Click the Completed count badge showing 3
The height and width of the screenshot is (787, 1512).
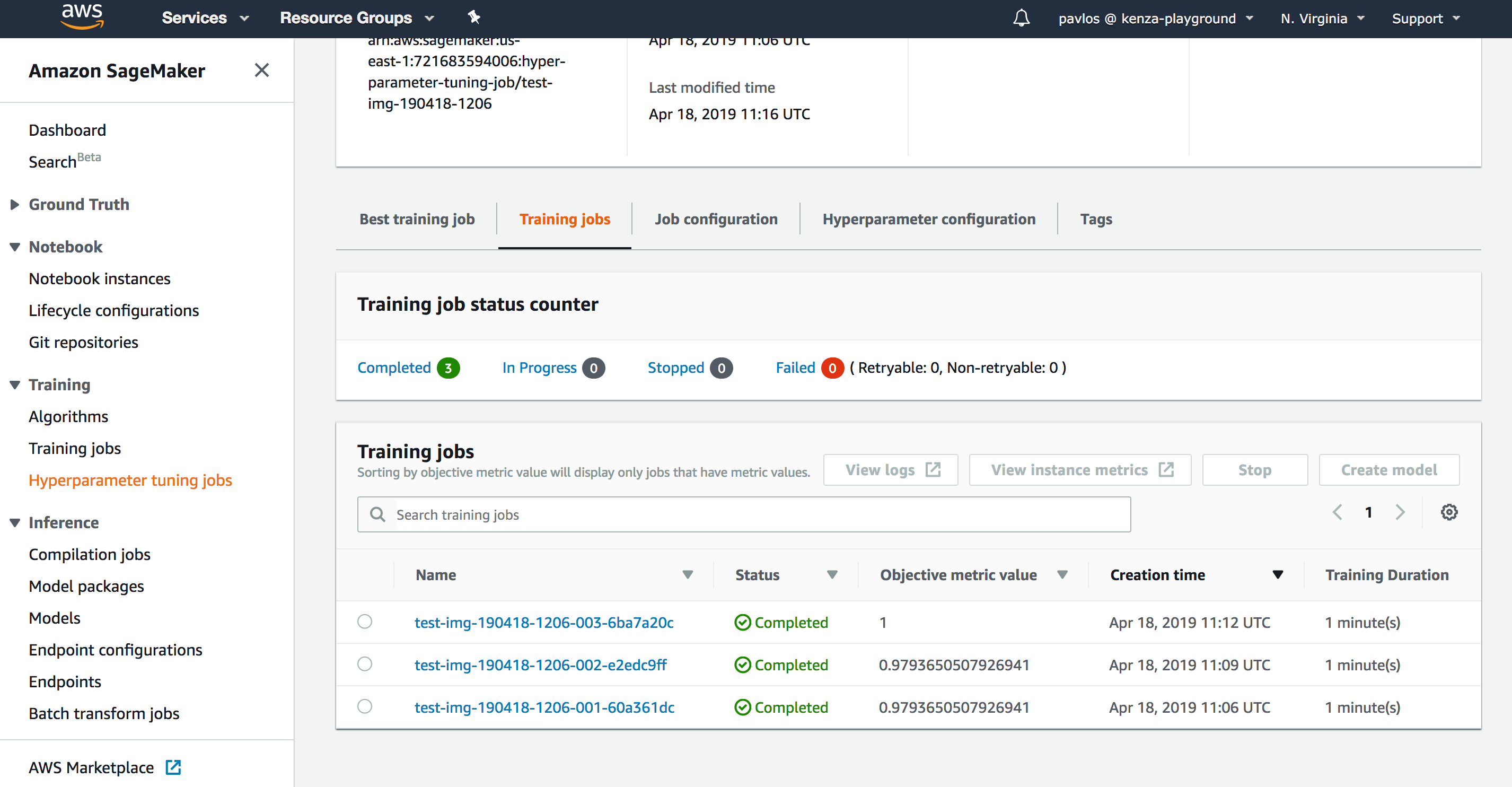click(x=448, y=368)
